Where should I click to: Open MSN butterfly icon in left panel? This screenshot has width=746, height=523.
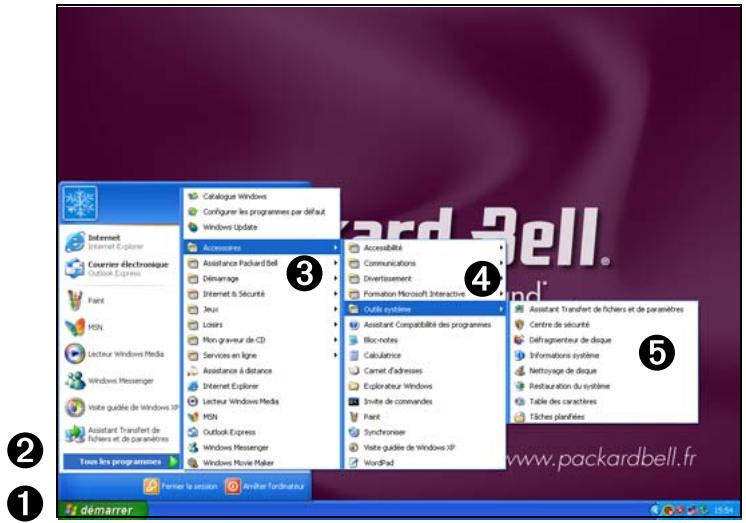point(75,327)
